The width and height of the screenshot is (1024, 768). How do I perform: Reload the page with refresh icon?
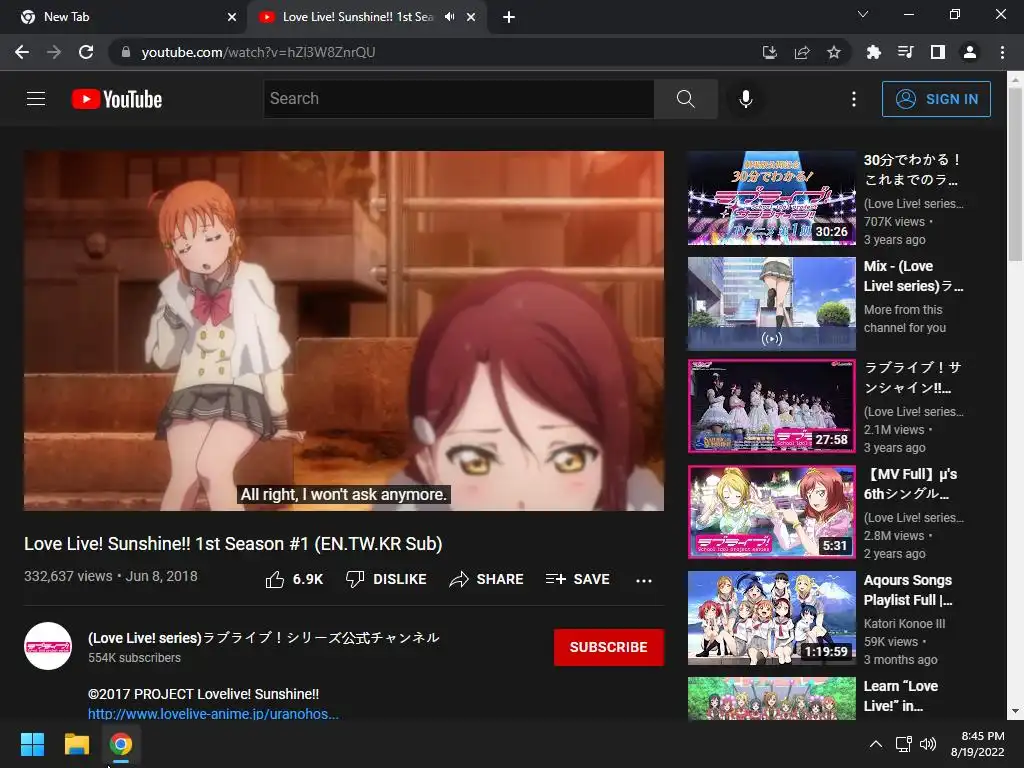[86, 52]
